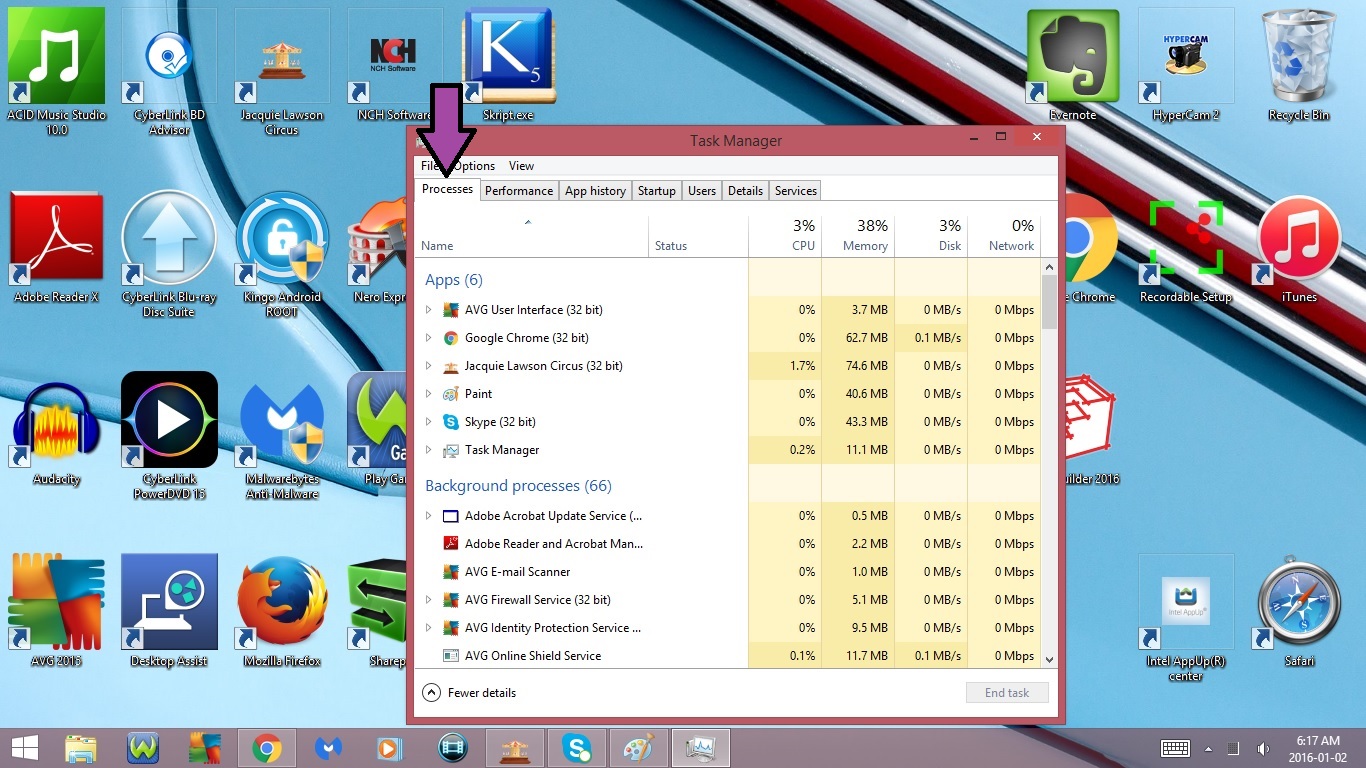Viewport: 1366px width, 768px height.
Task: Open the View menu
Action: coord(521,166)
